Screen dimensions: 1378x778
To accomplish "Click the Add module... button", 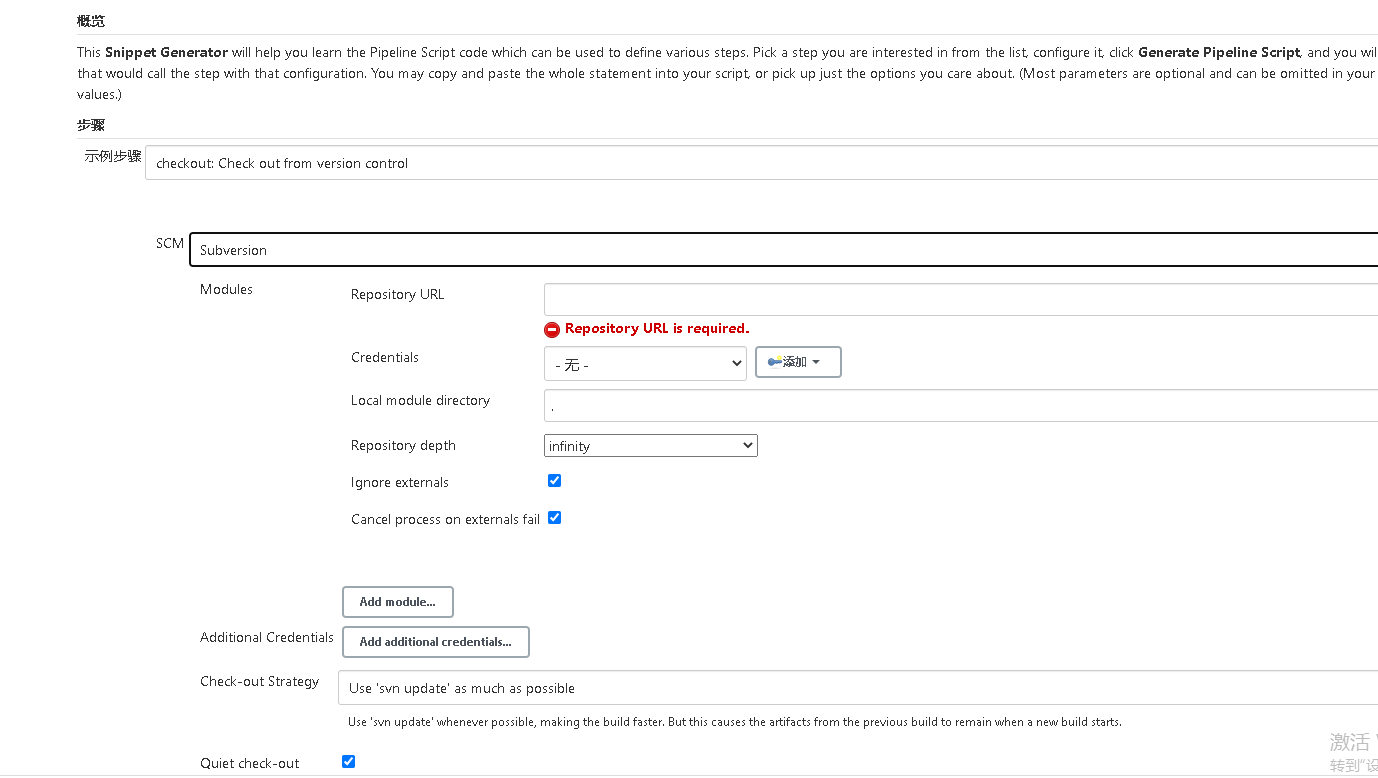I will [x=398, y=602].
